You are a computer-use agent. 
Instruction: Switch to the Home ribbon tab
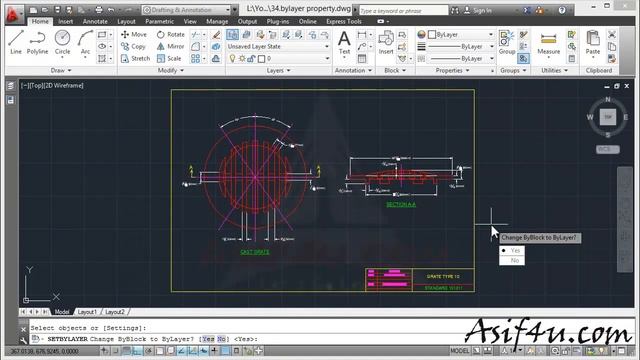coord(40,21)
